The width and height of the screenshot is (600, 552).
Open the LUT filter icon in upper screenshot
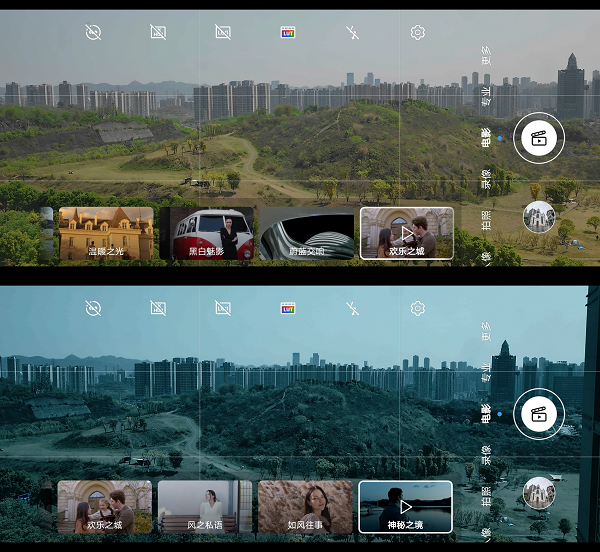tap(288, 32)
